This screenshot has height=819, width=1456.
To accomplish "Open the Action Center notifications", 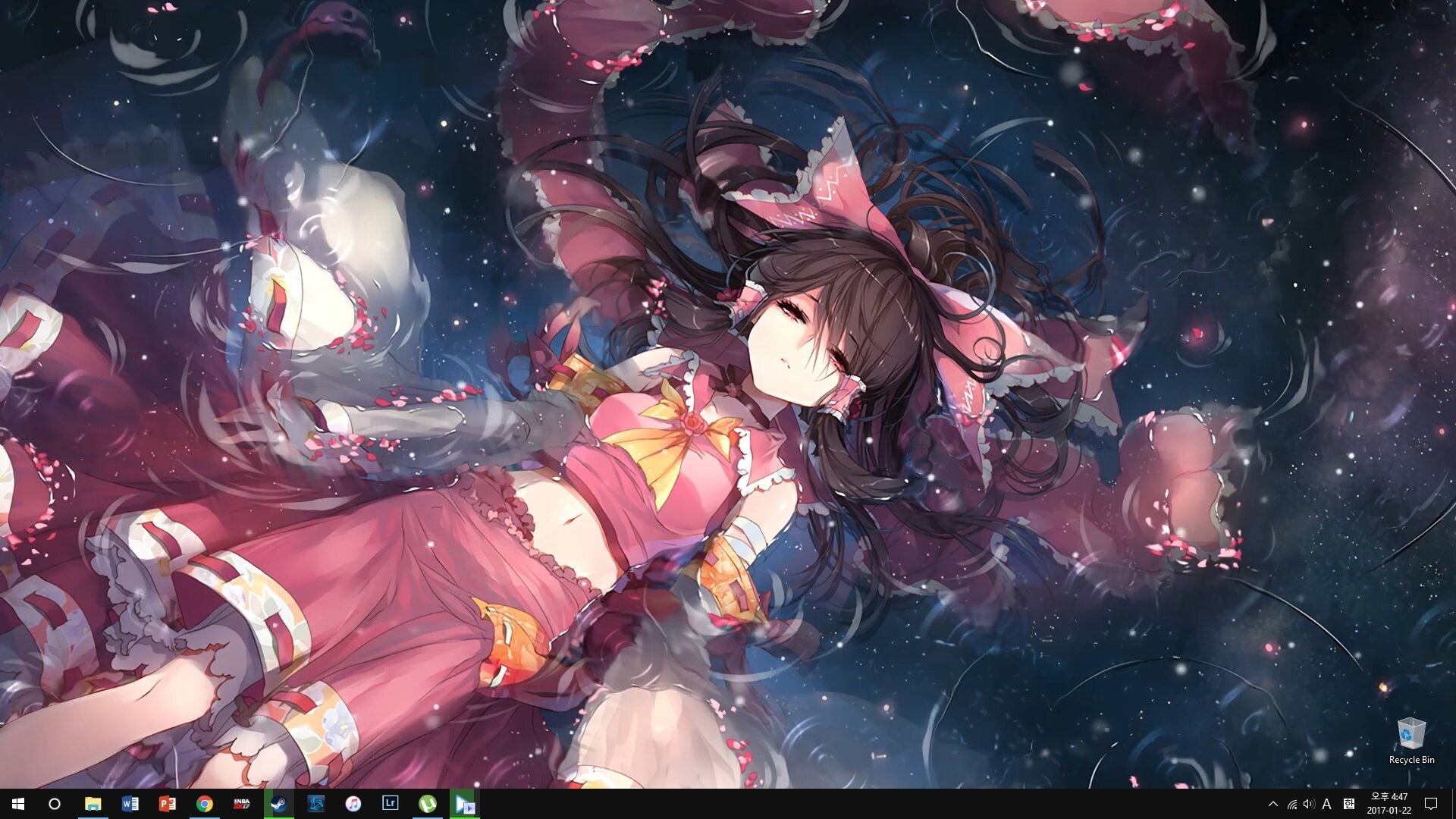I will click(x=1431, y=804).
